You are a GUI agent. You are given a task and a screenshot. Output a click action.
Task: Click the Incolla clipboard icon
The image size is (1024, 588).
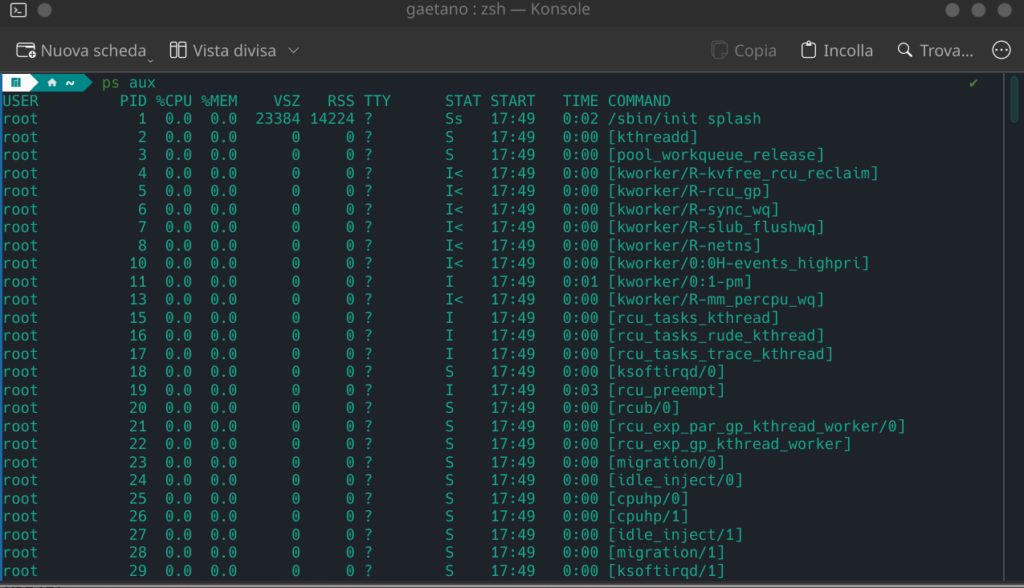click(809, 50)
